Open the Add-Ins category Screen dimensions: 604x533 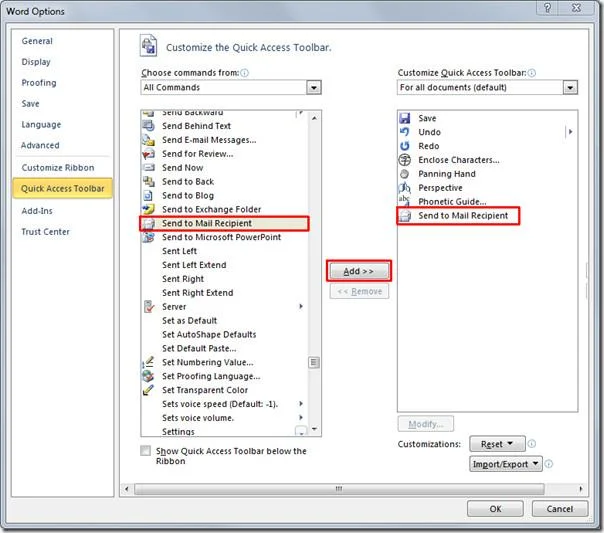coord(37,211)
